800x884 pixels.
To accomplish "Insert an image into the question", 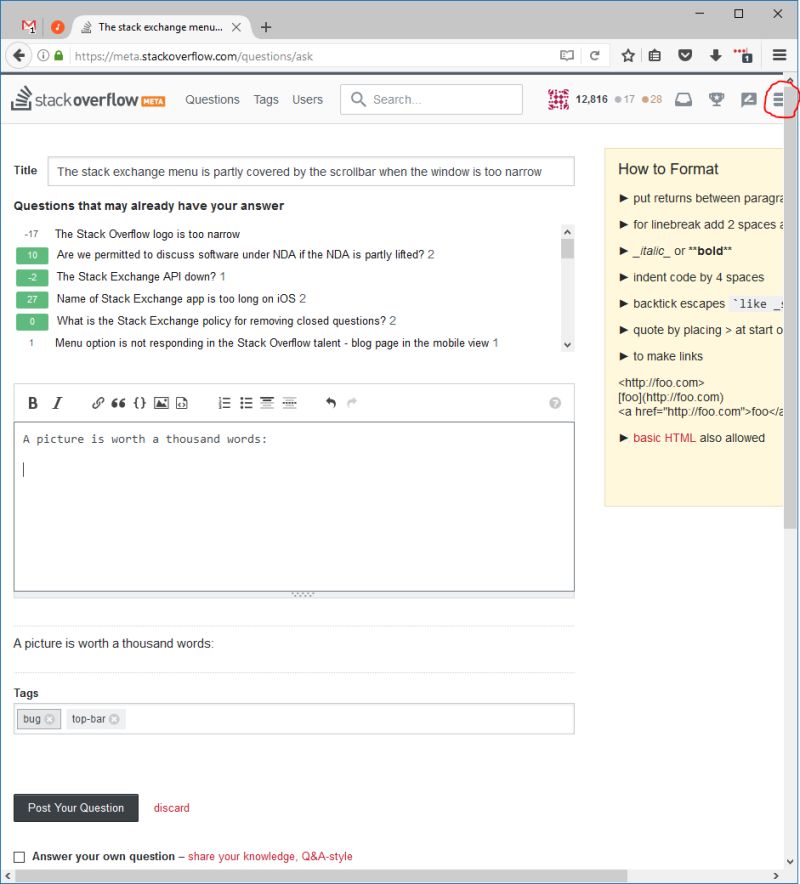I will (x=161, y=403).
